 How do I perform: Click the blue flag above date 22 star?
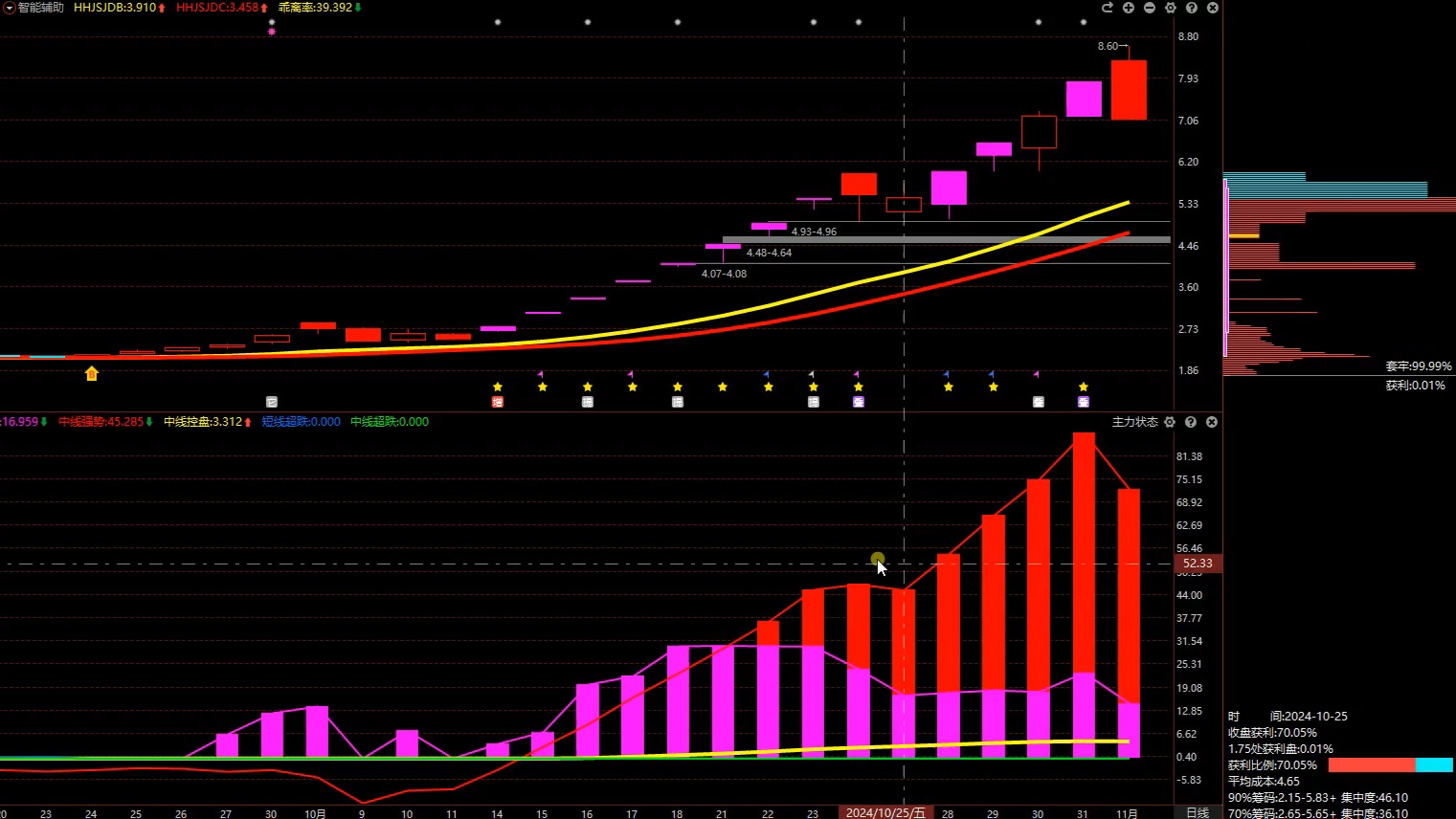766,374
